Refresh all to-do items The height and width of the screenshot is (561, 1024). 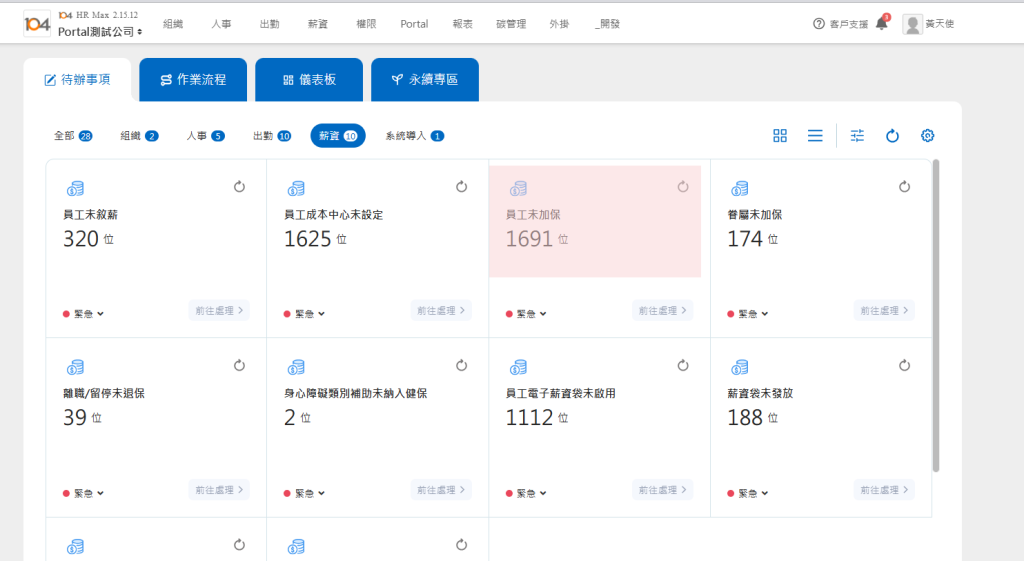892,136
